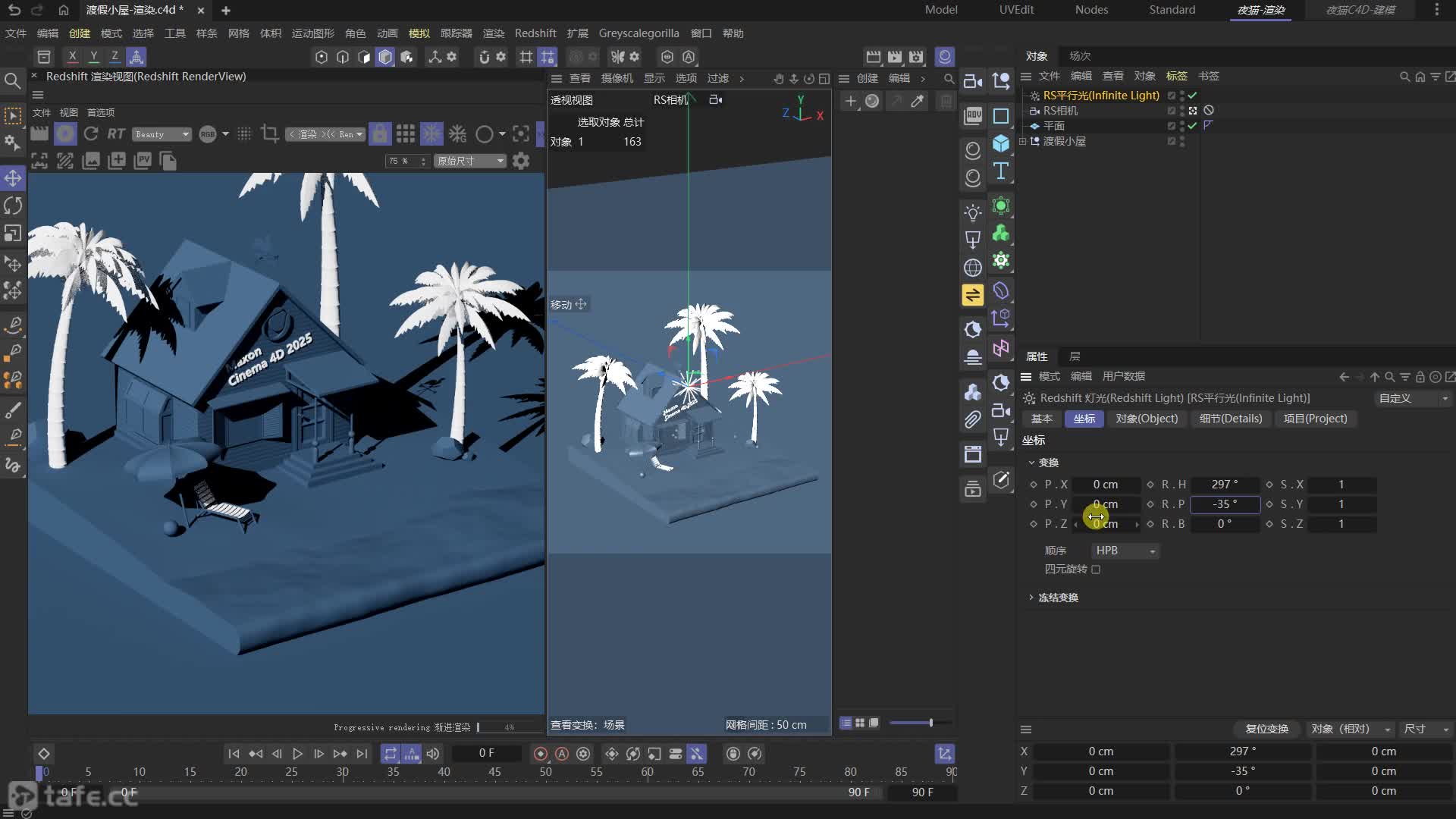Click the 复位变换 button

pos(1266,729)
